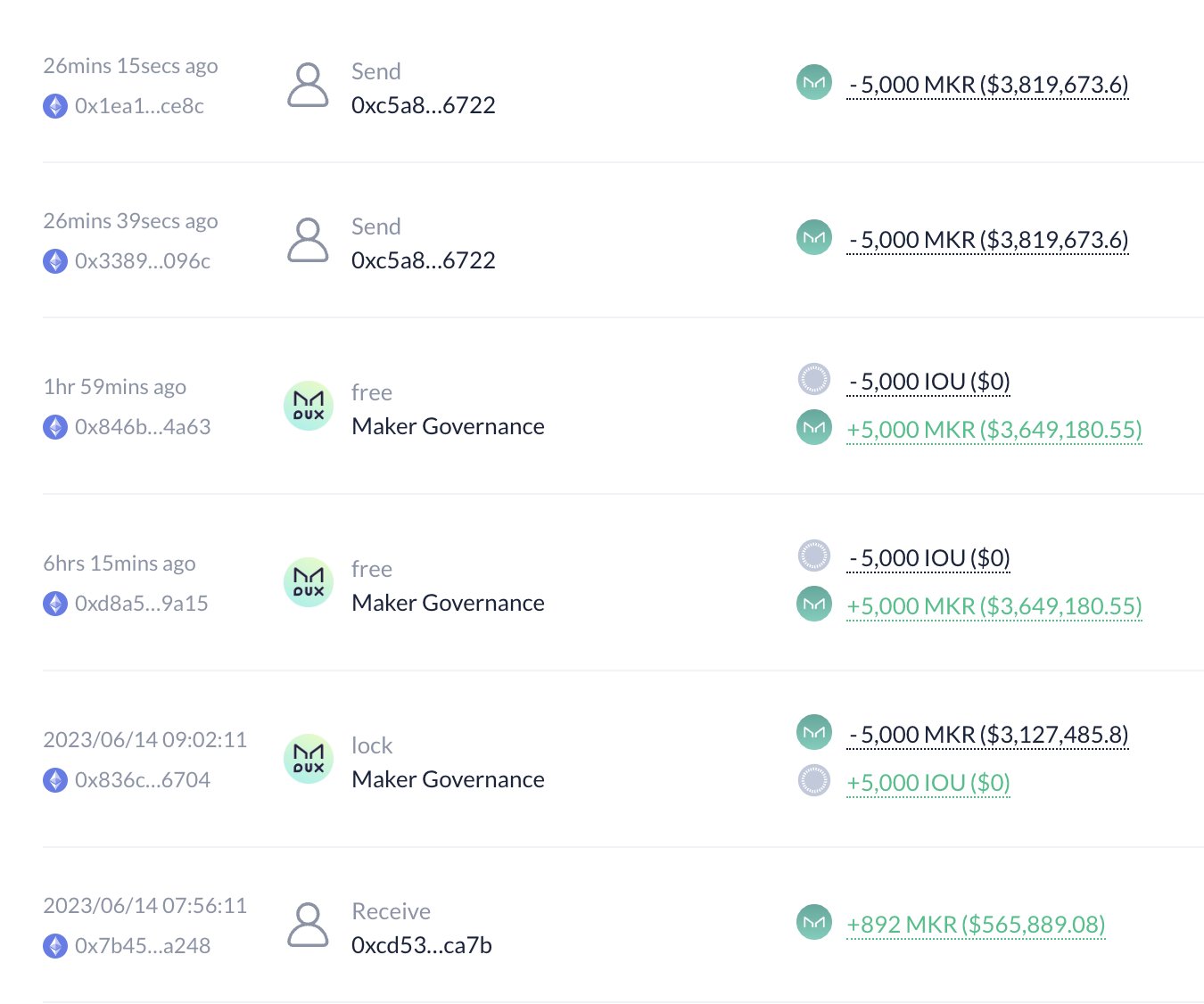This screenshot has height=1004, width=1204.
Task: Click Maker DUX icon in 1hr 59mins row
Action: click(x=308, y=406)
